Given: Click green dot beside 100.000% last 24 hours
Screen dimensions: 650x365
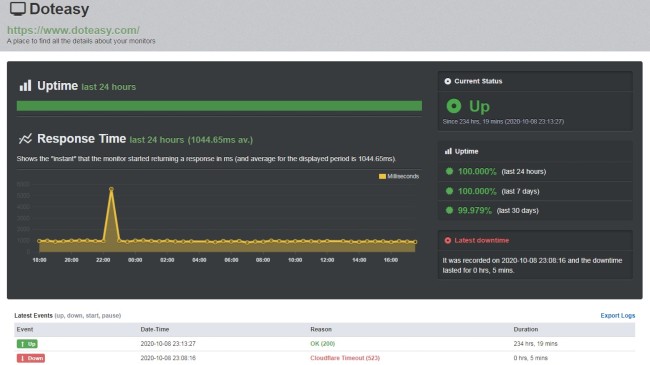Looking at the screenshot, I should (449, 171).
